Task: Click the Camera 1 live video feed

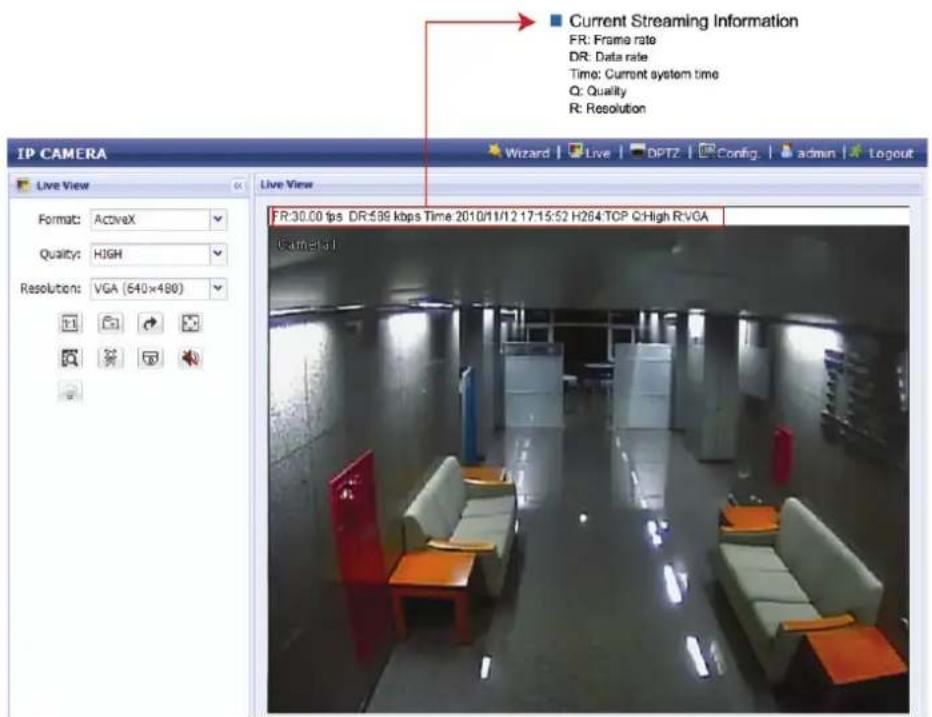Action: pos(588,468)
